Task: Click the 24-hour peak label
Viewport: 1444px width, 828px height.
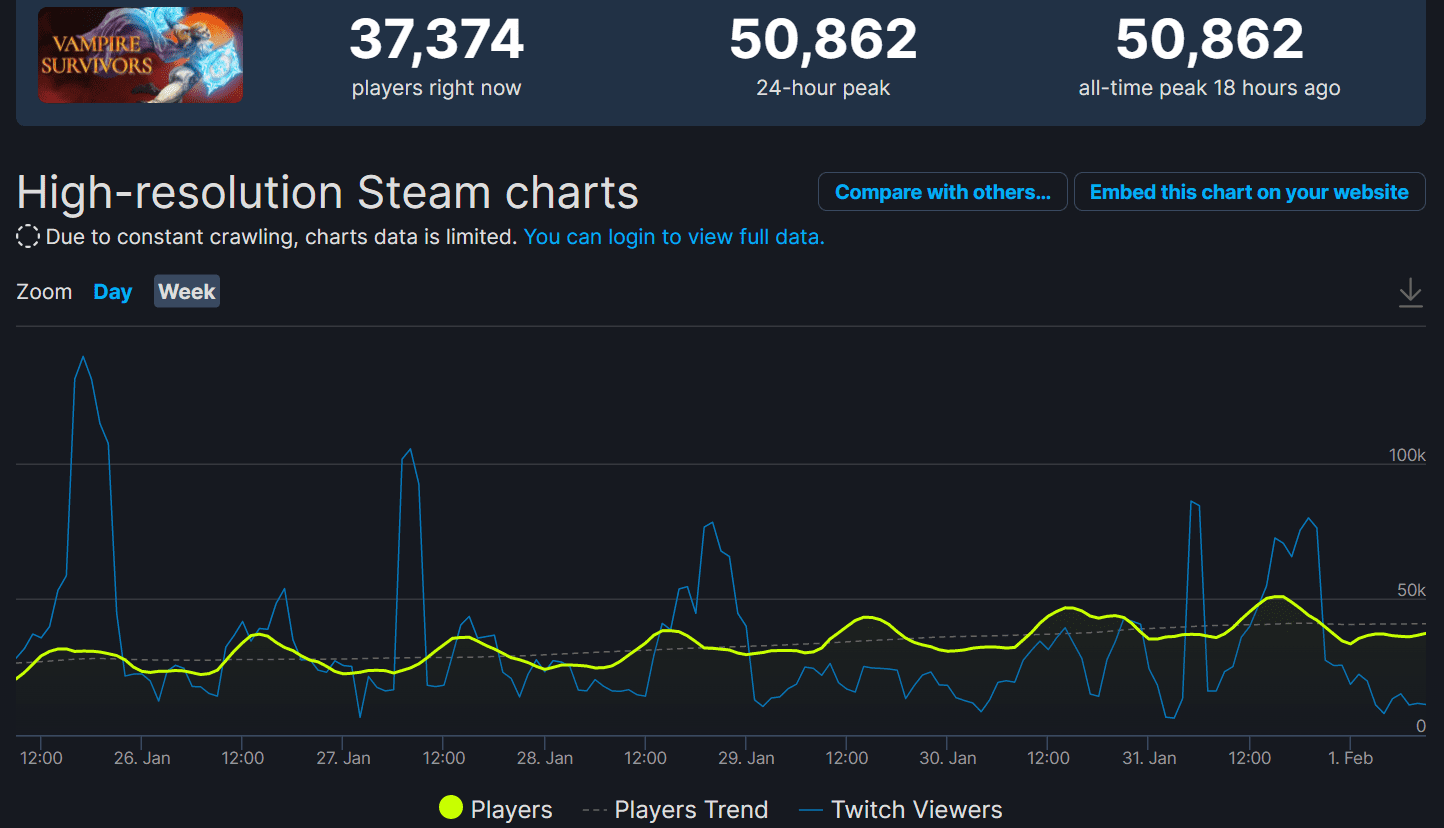Action: [823, 88]
